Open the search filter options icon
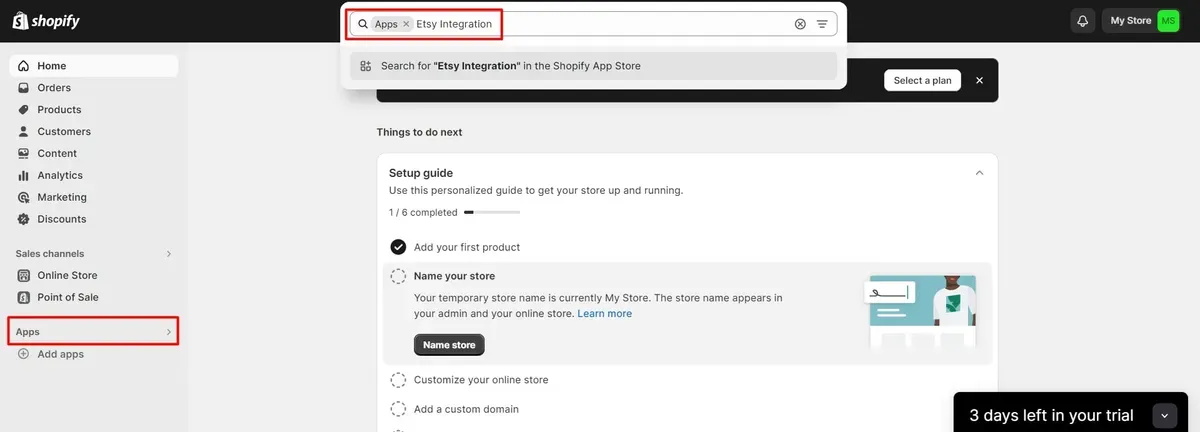This screenshot has width=1200, height=432. 822,24
